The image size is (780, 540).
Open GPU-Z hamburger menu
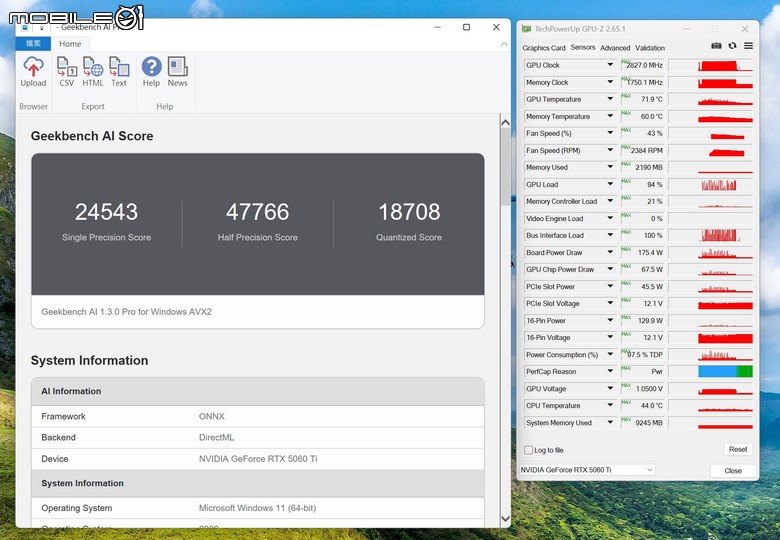(x=748, y=46)
